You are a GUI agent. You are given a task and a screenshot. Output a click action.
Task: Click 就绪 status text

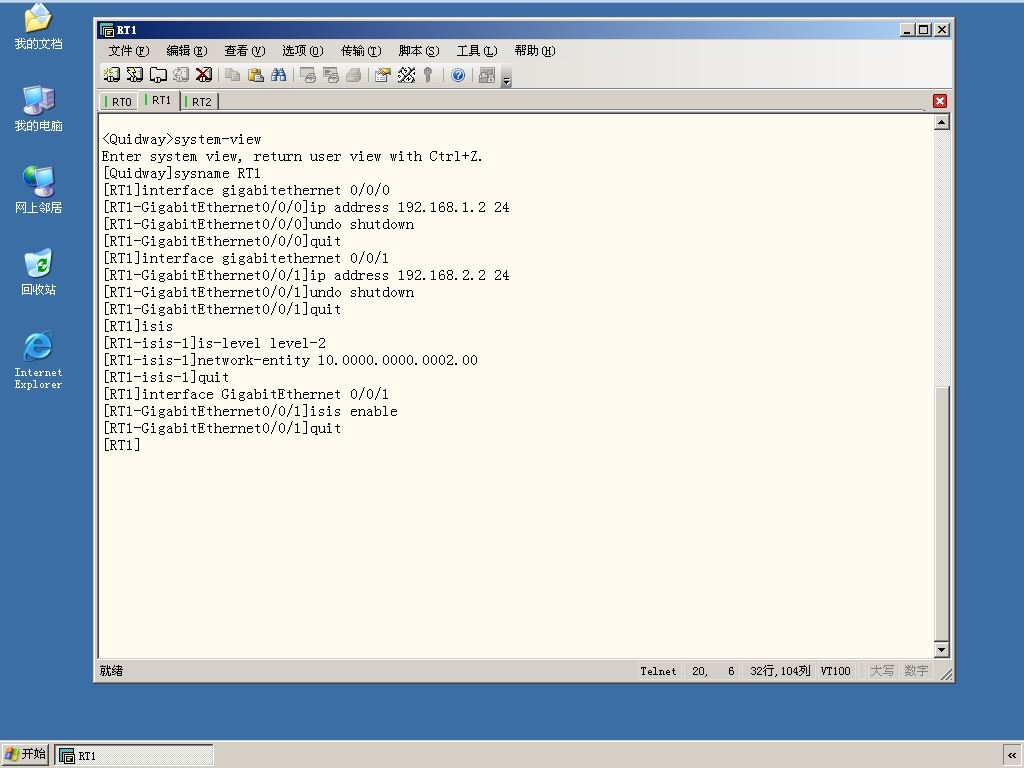[112, 671]
